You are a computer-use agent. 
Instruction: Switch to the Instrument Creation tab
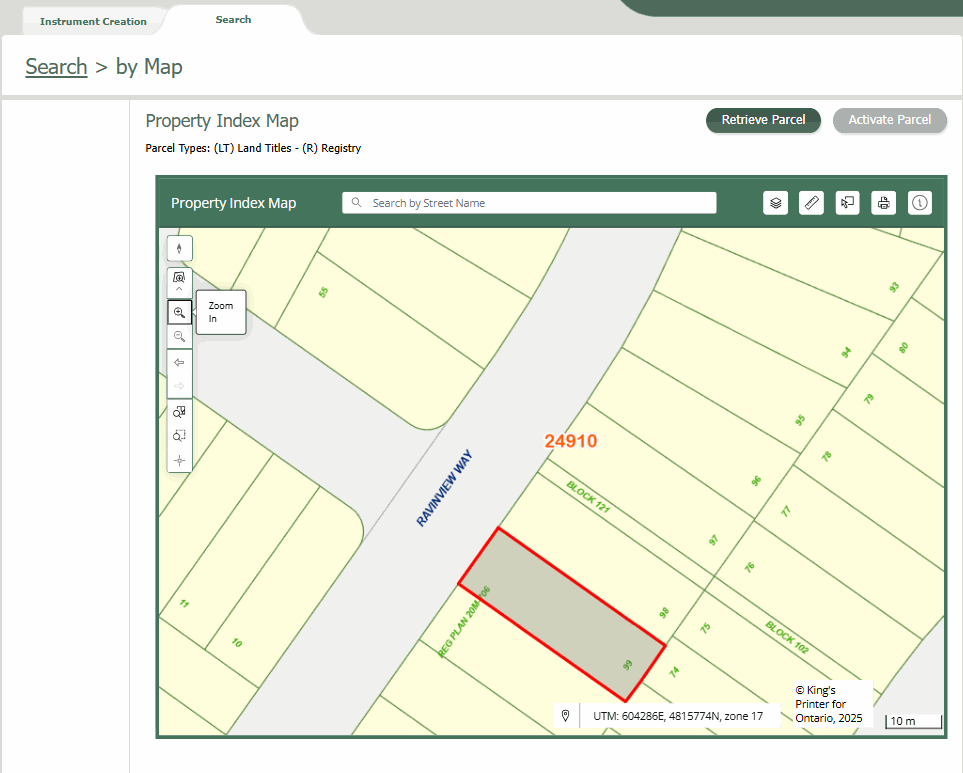click(x=93, y=21)
